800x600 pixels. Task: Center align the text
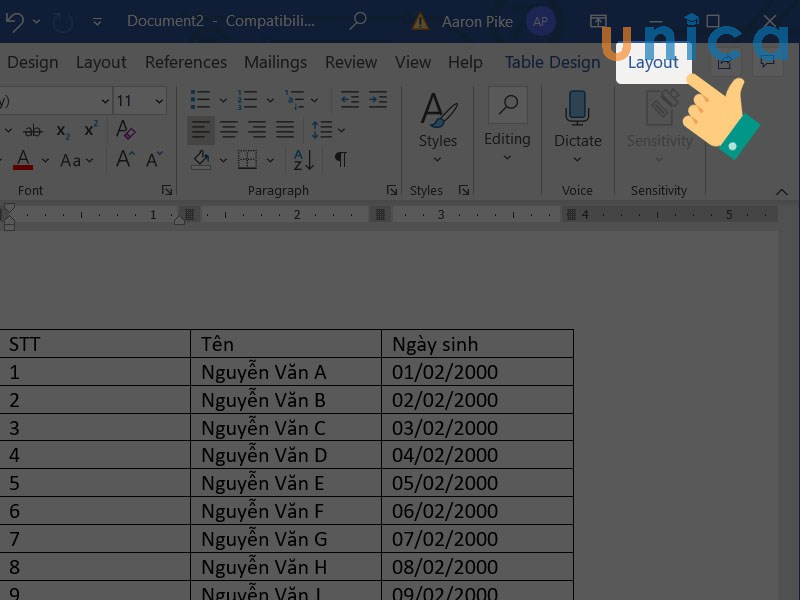229,130
